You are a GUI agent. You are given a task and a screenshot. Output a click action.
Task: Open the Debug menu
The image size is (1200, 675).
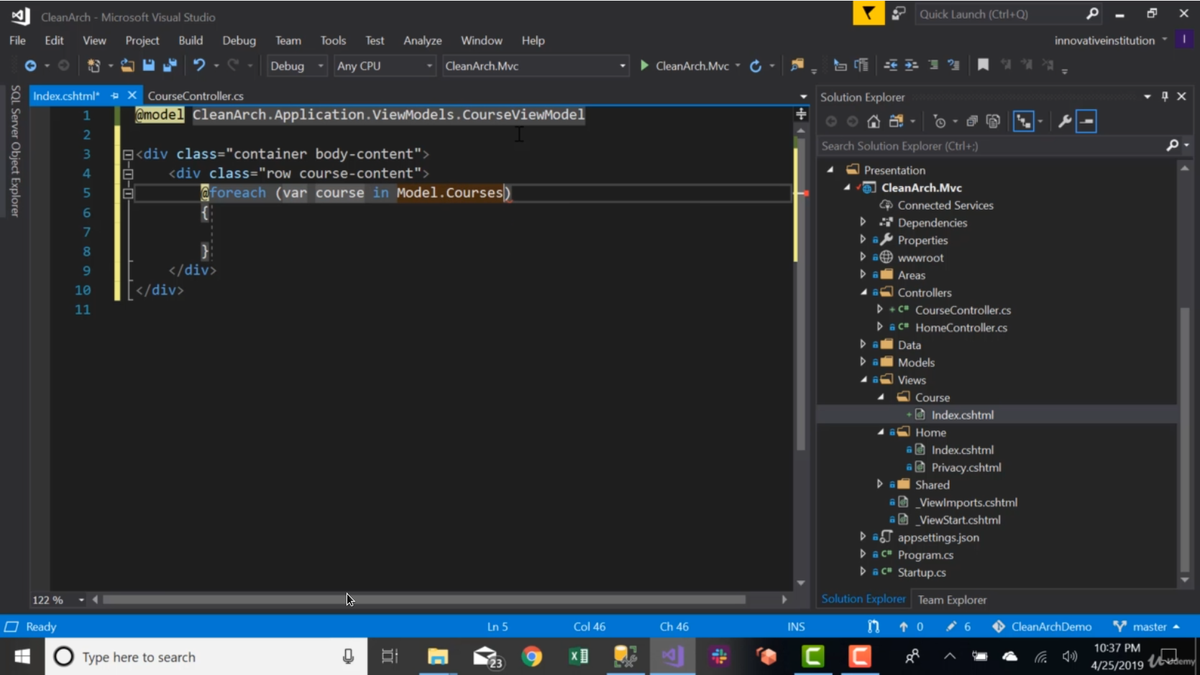pyautogui.click(x=239, y=41)
